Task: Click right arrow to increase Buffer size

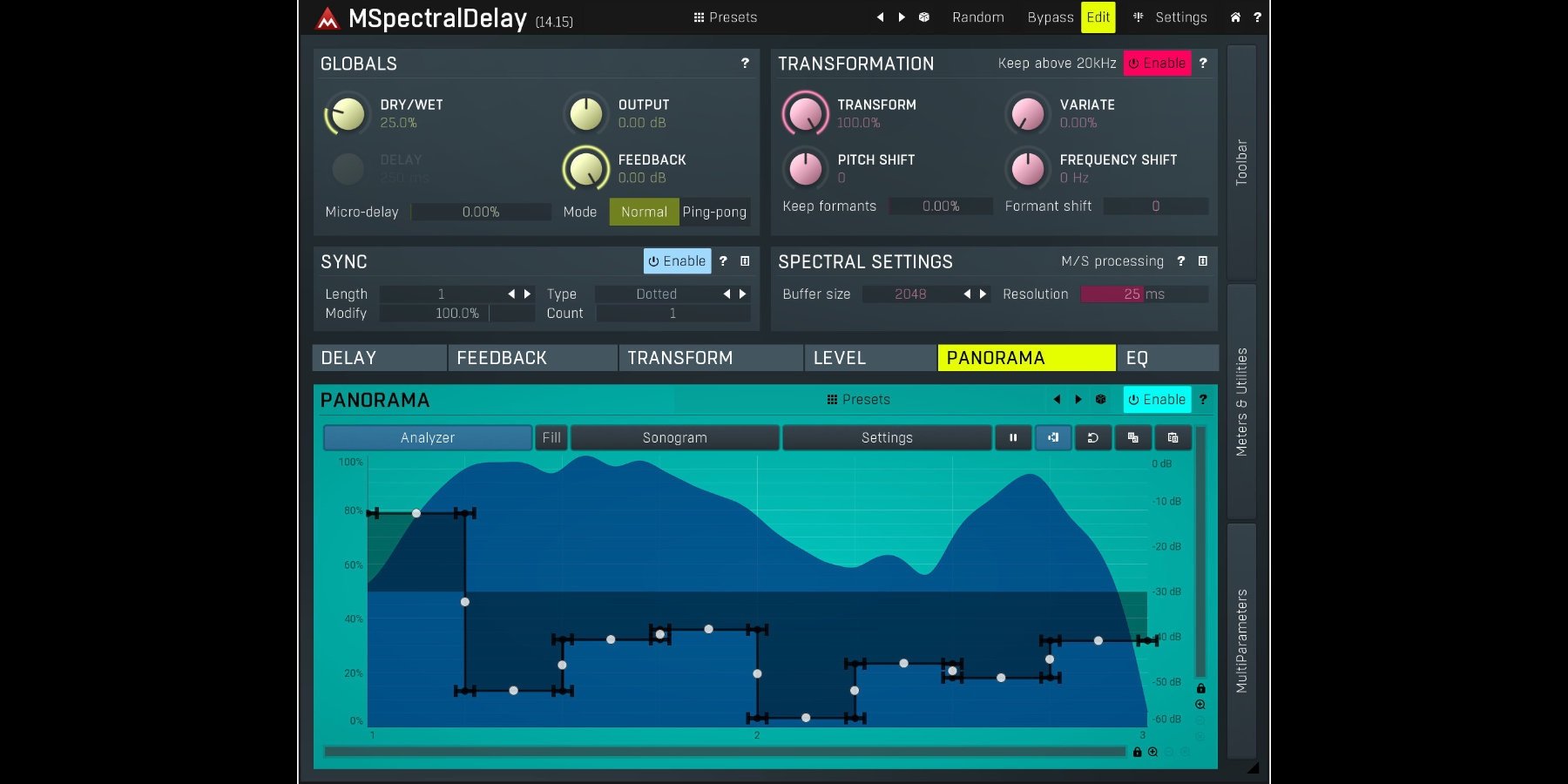Action: tap(983, 294)
